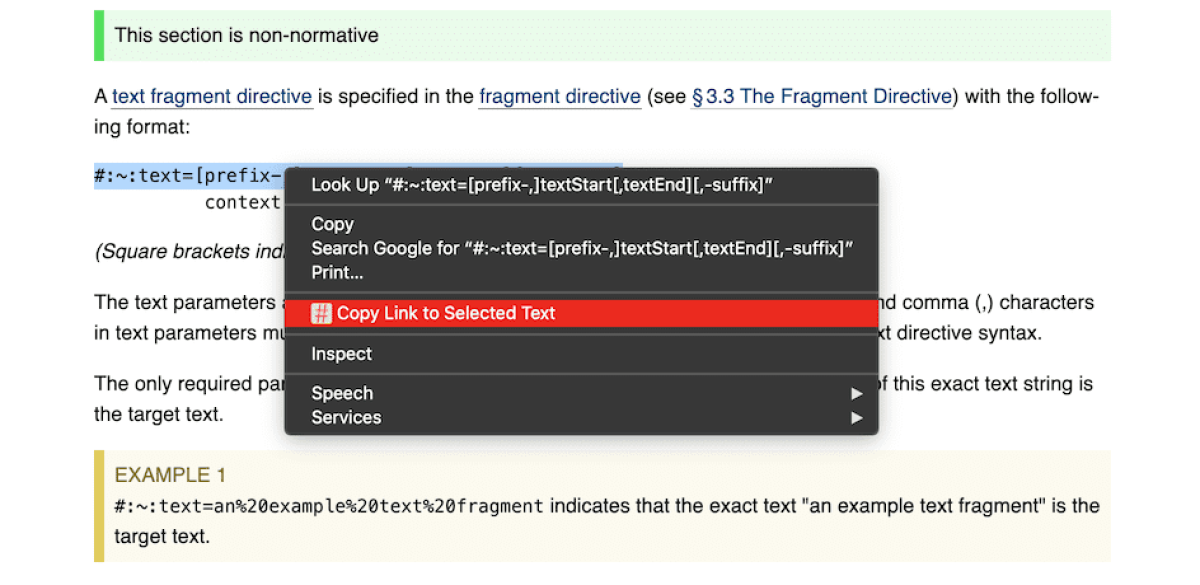Choose Print... in the context menu
The height and width of the screenshot is (585, 1200).
point(337,272)
